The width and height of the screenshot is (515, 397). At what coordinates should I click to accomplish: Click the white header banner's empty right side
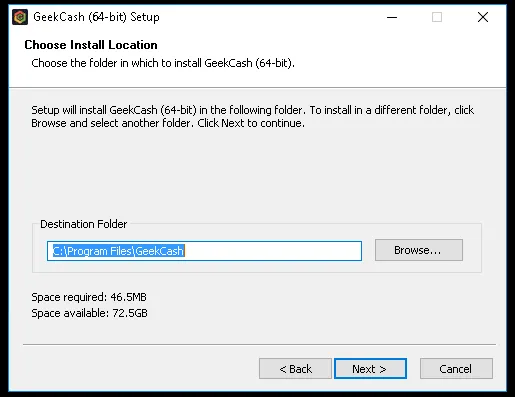(x=400, y=58)
